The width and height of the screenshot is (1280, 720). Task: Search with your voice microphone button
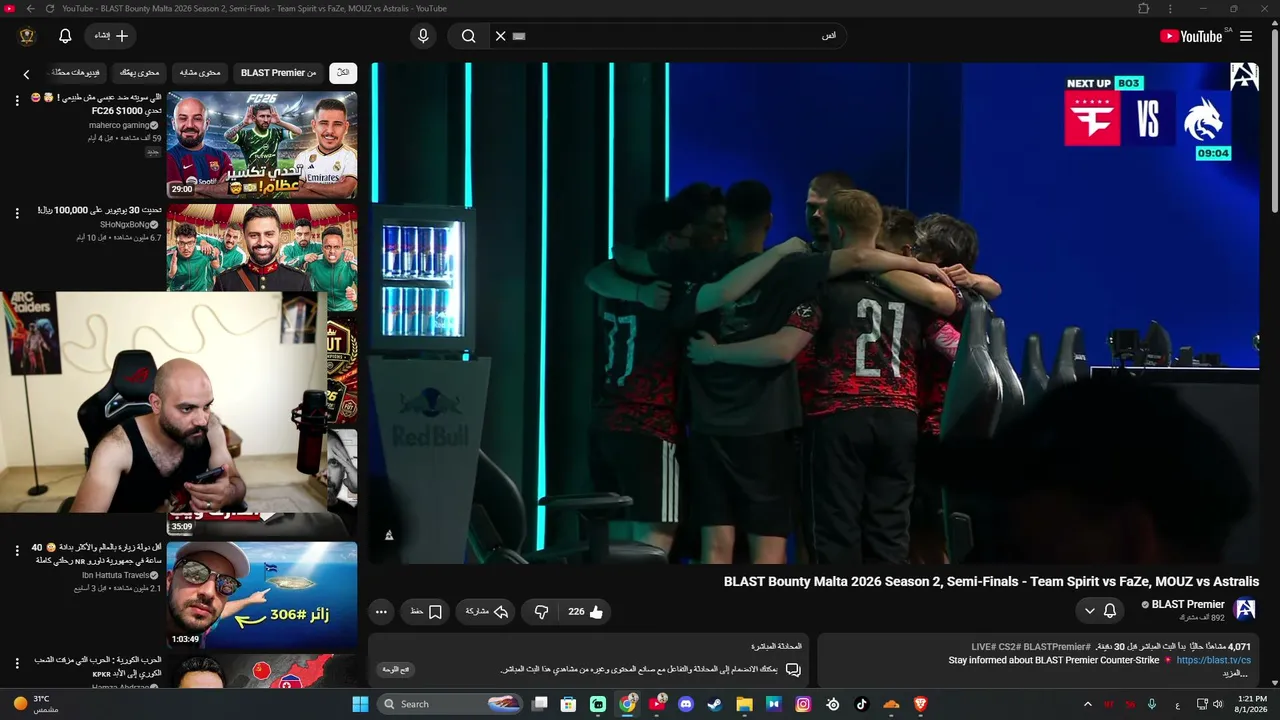tap(423, 36)
